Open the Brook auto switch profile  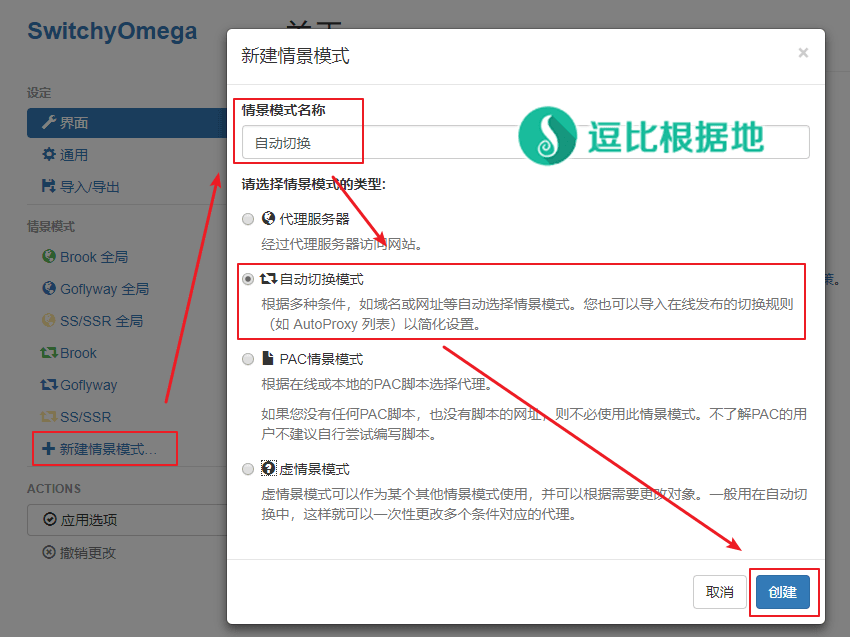click(78, 353)
